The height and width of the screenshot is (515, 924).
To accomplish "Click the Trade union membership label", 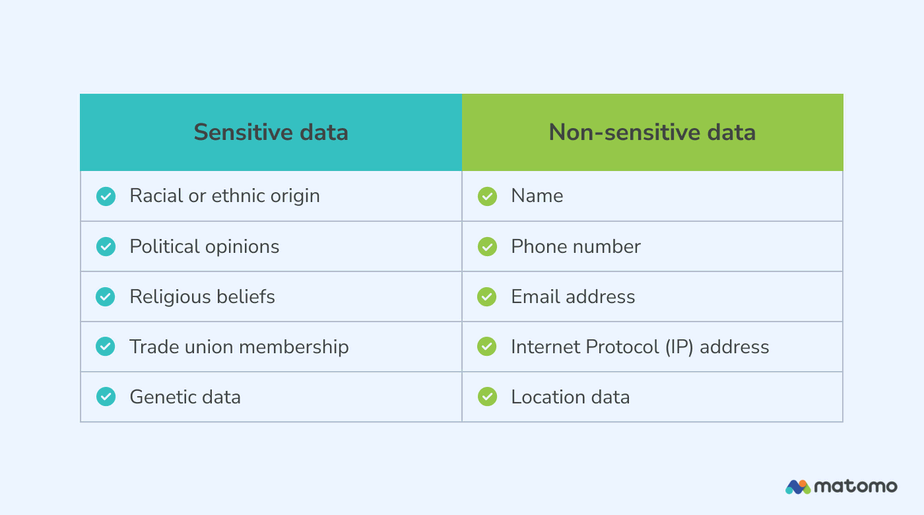I will [239, 347].
